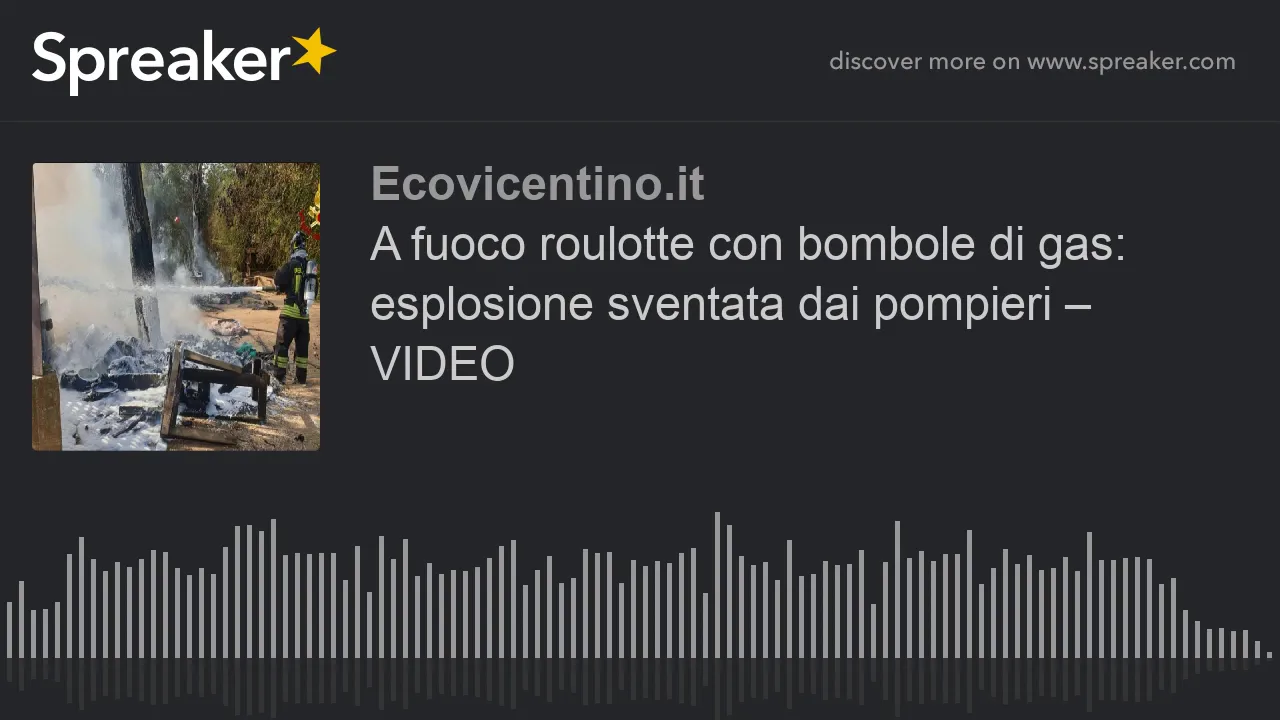
Task: Open the www.spreaker.com discover link
Action: click(1131, 62)
